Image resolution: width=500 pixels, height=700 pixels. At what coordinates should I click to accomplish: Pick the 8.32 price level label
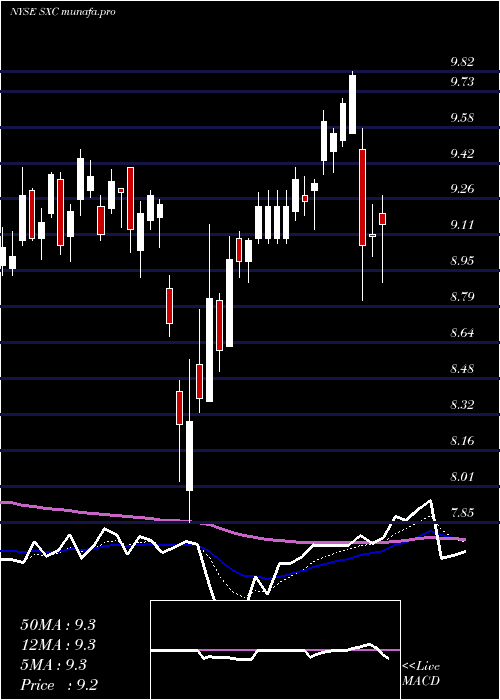point(462,404)
